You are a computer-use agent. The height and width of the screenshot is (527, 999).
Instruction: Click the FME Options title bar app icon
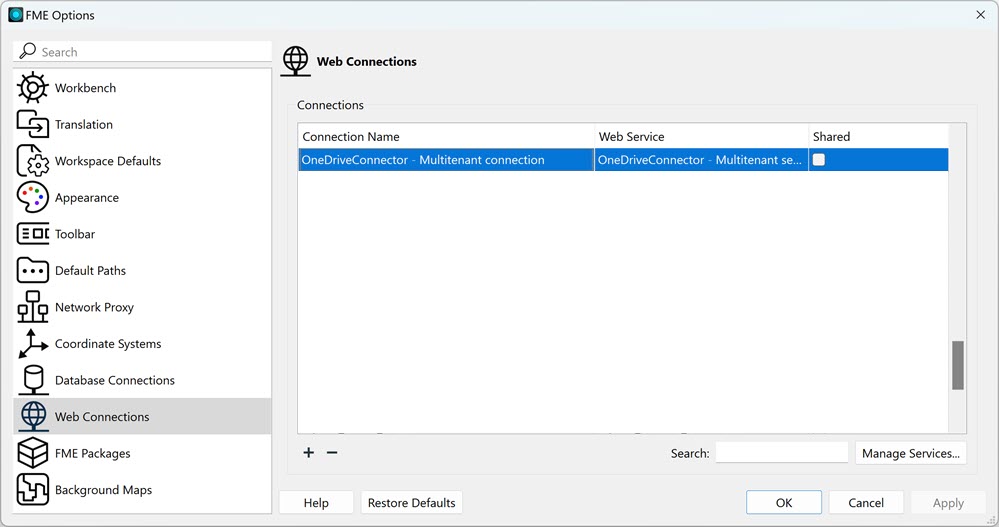16,15
